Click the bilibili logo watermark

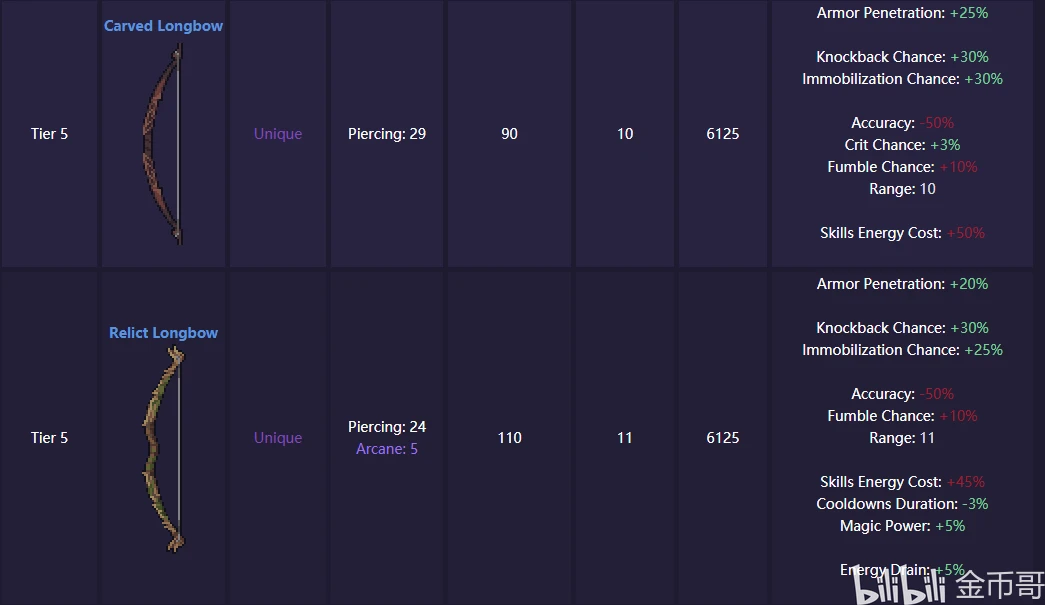pyautogui.click(x=900, y=585)
